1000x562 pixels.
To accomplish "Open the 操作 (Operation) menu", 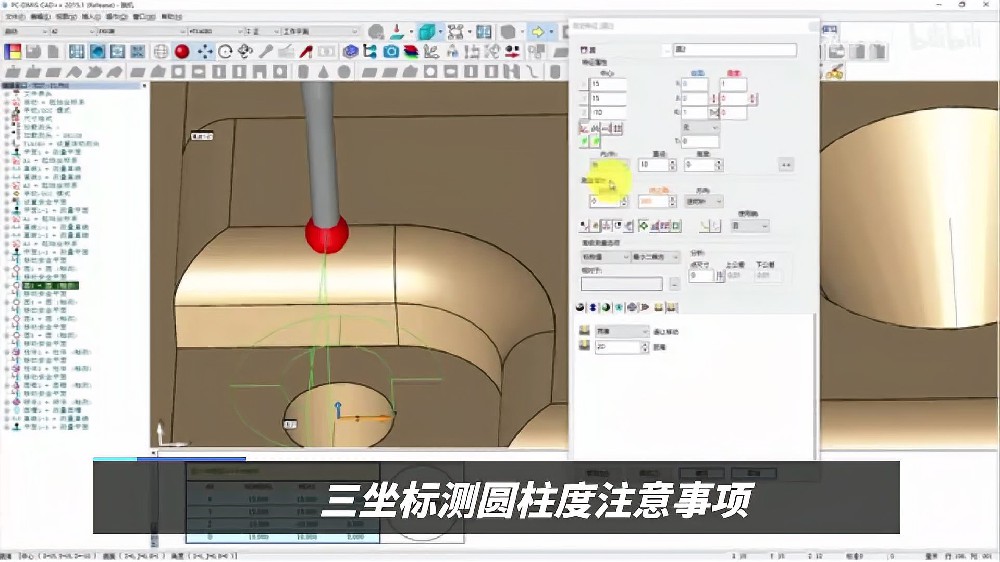I will coord(117,17).
